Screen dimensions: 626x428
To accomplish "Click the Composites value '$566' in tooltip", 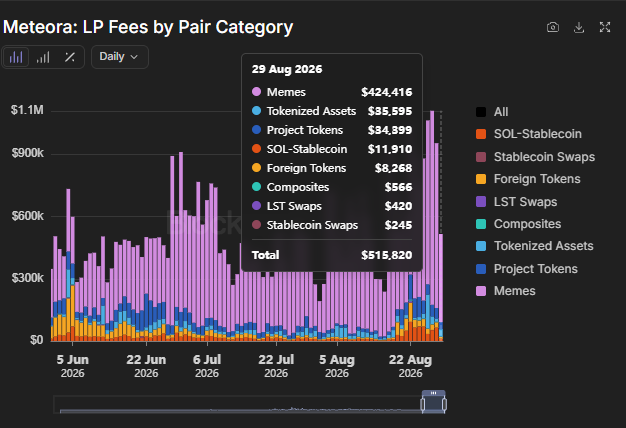I will point(398,187).
